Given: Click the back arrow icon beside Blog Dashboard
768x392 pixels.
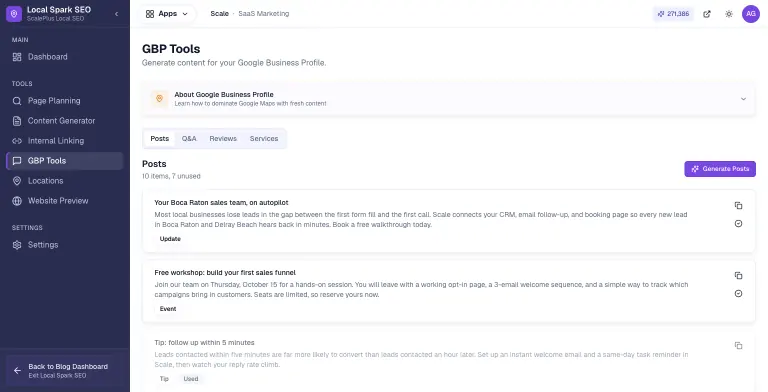Looking at the screenshot, I should (x=17, y=370).
